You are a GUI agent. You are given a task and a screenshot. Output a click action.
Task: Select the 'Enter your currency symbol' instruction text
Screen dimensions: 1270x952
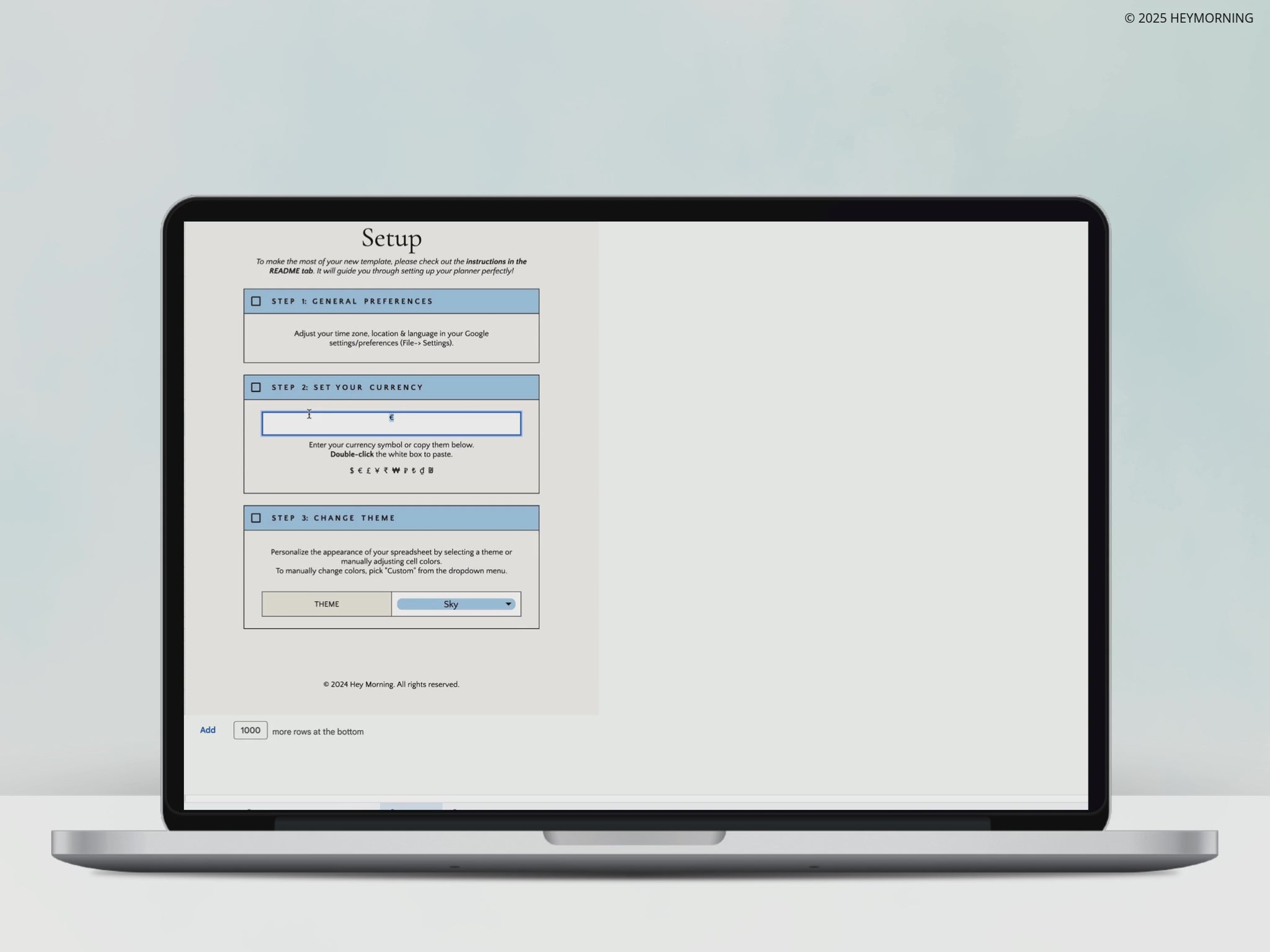point(391,450)
